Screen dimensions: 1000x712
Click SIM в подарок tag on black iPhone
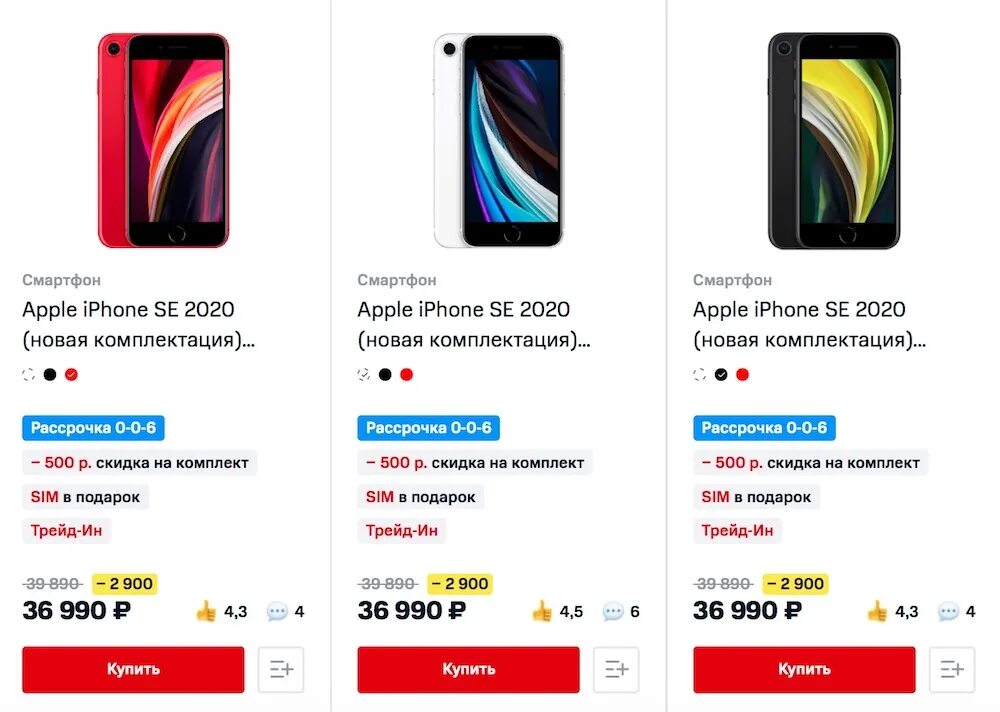pos(755,497)
